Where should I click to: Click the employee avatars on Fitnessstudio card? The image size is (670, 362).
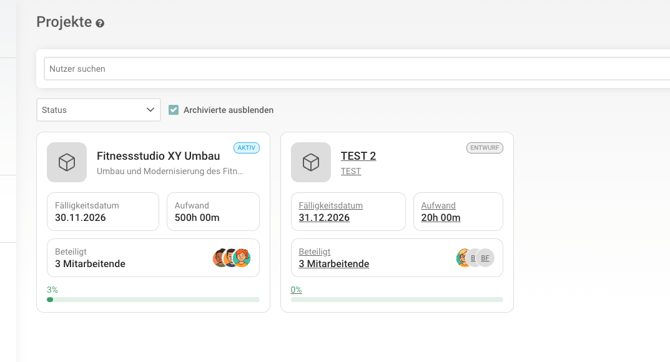click(x=232, y=258)
